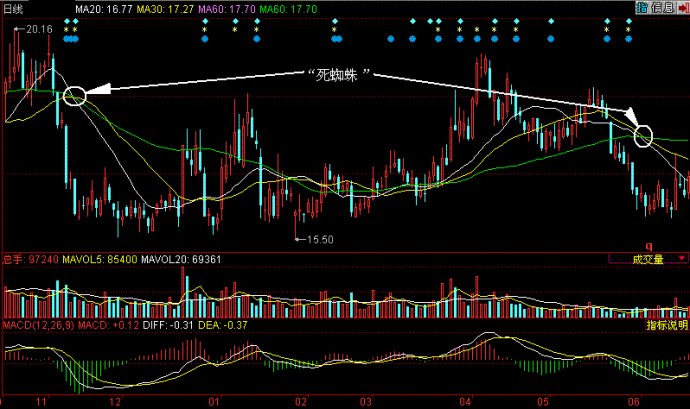This screenshot has height=409, width=690.
Task: Click the 指标说明 indicator help link
Action: (667, 325)
